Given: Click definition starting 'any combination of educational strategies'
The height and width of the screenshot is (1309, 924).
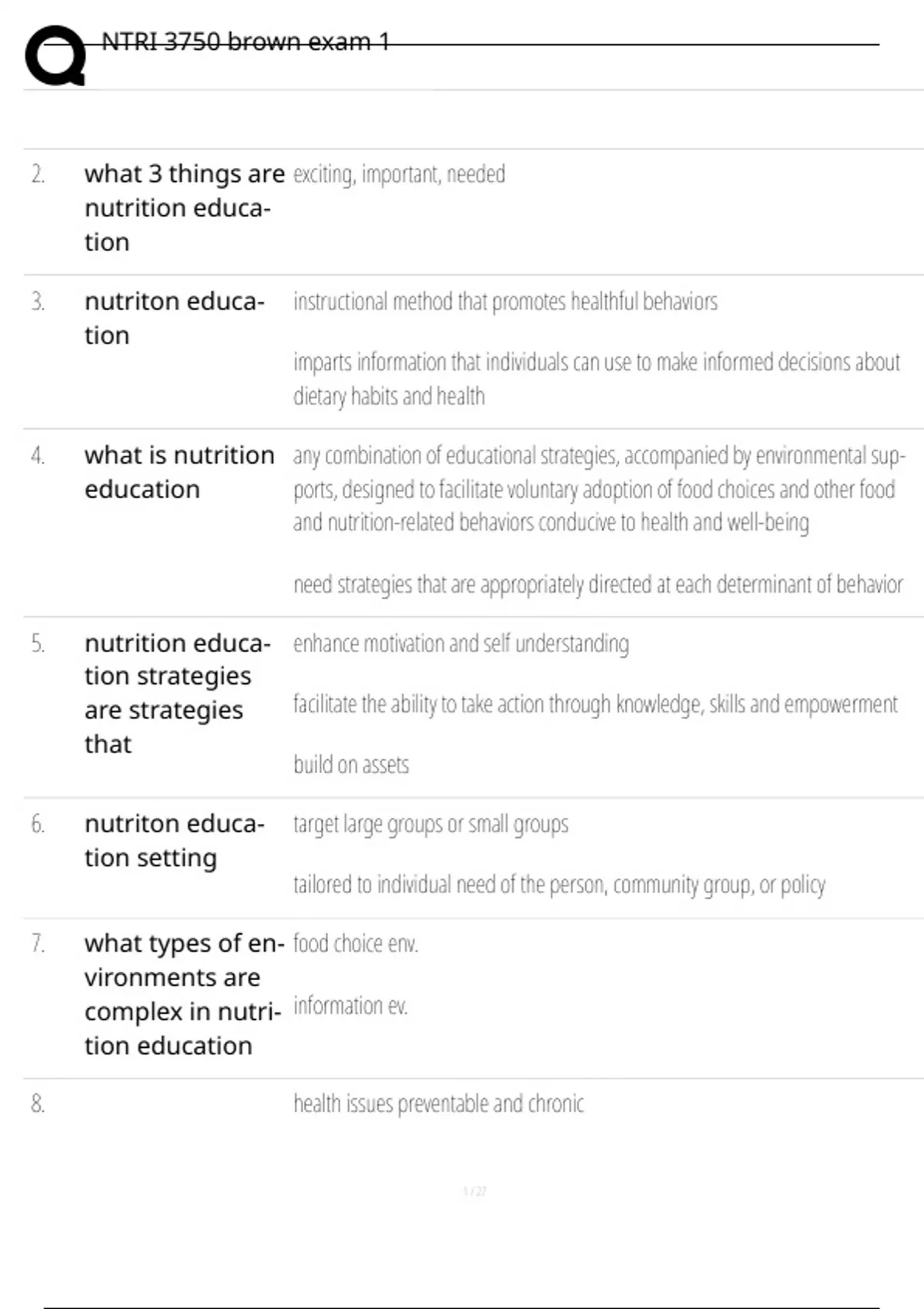Looking at the screenshot, I should (x=599, y=489).
